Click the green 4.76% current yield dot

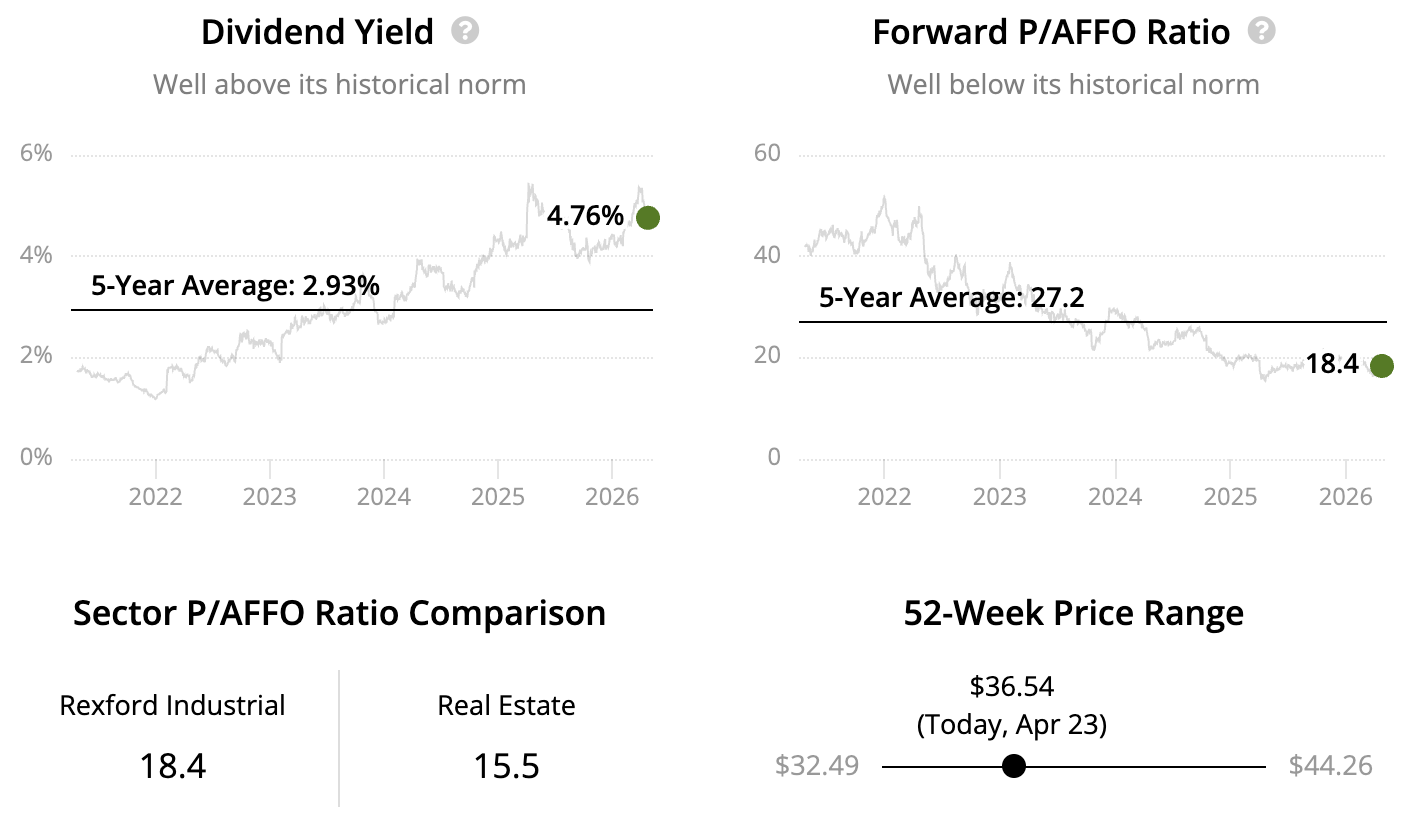[648, 217]
